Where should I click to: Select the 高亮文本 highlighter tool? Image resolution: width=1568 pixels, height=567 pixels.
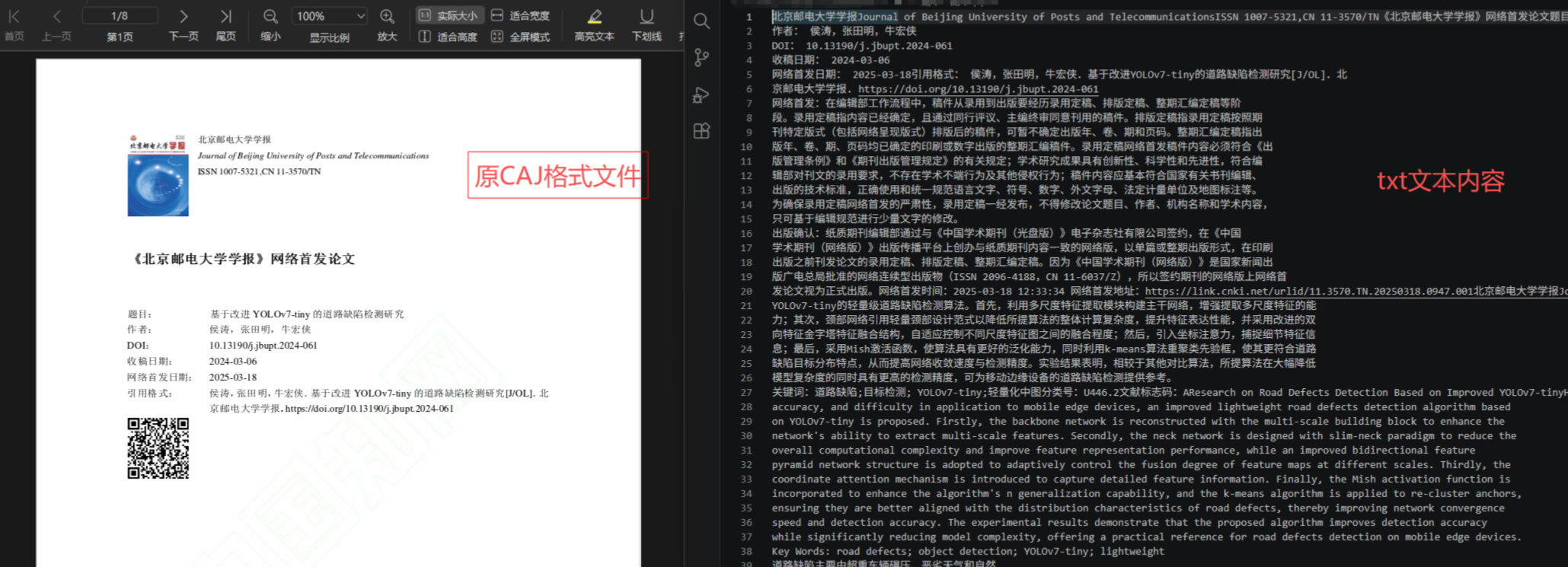594,24
